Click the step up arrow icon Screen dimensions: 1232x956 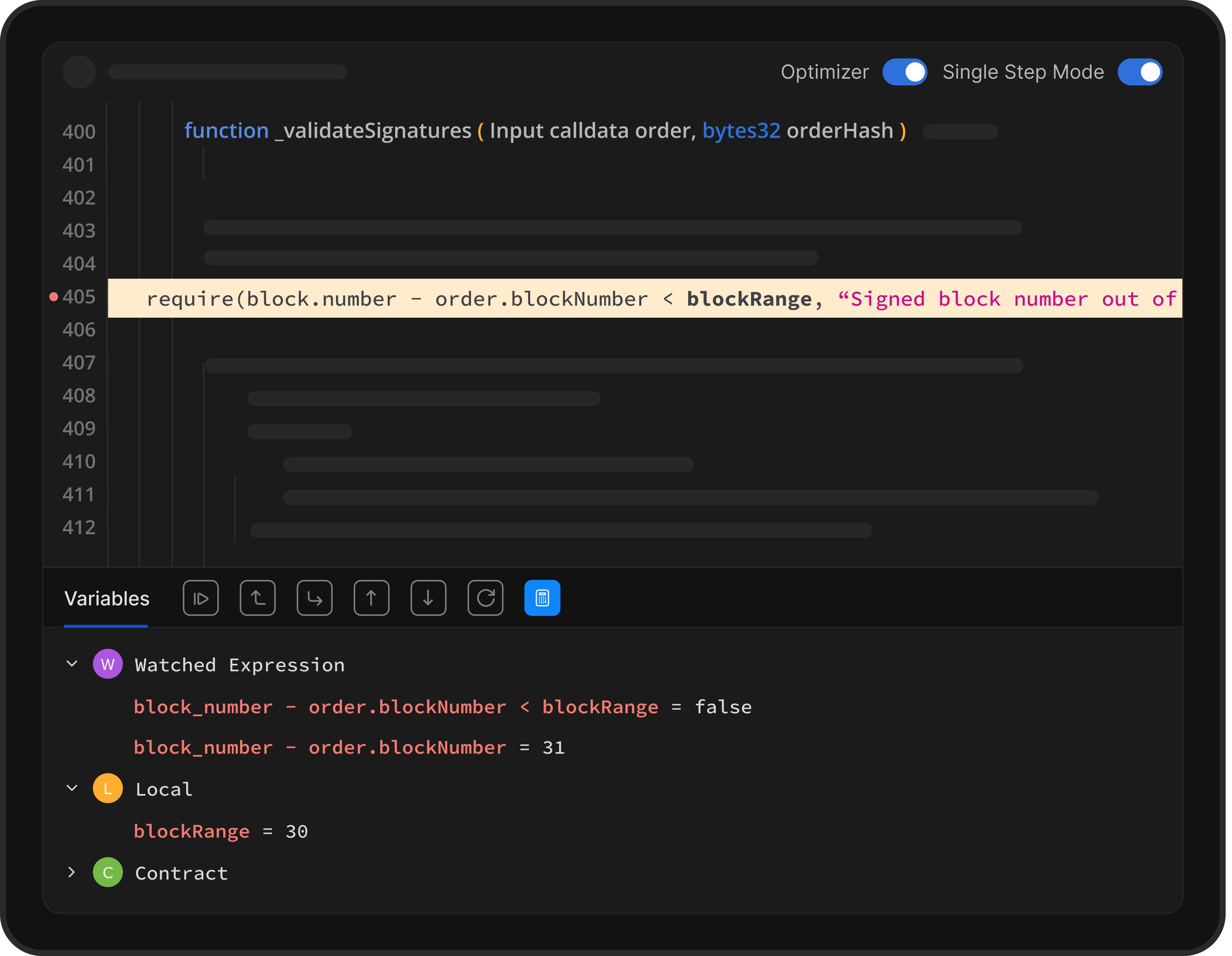(x=372, y=598)
